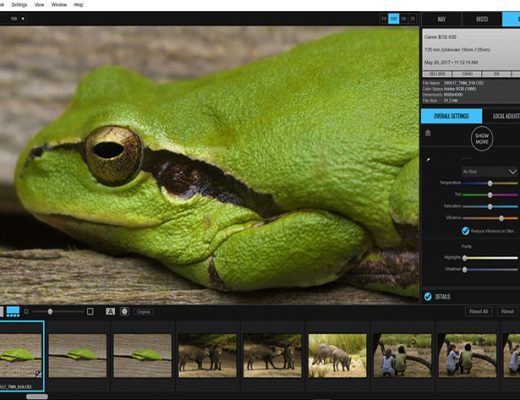Toggle the DETAILS section checkbox

tap(428, 297)
